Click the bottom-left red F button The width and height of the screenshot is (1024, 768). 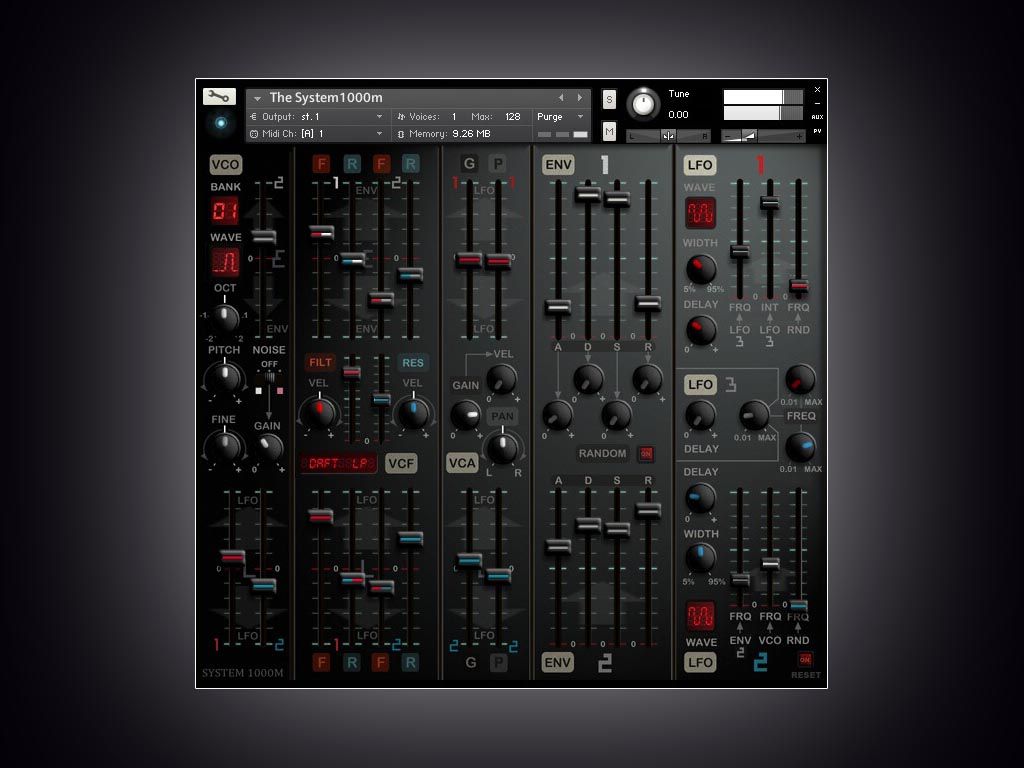tap(321, 662)
